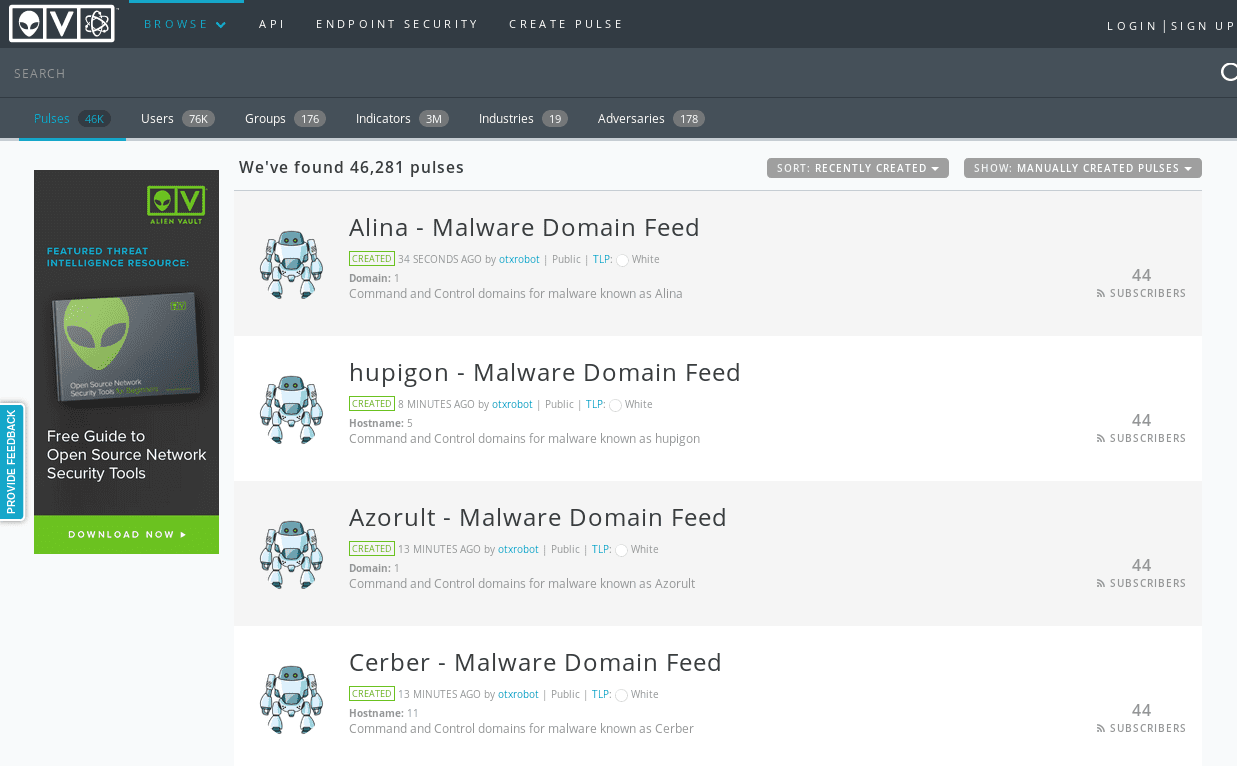Open the API menu item

pos(272,24)
